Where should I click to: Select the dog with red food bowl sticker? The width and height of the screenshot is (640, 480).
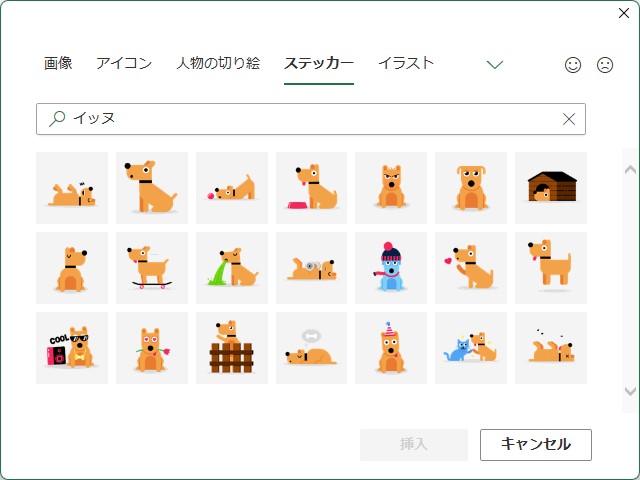tap(311, 188)
